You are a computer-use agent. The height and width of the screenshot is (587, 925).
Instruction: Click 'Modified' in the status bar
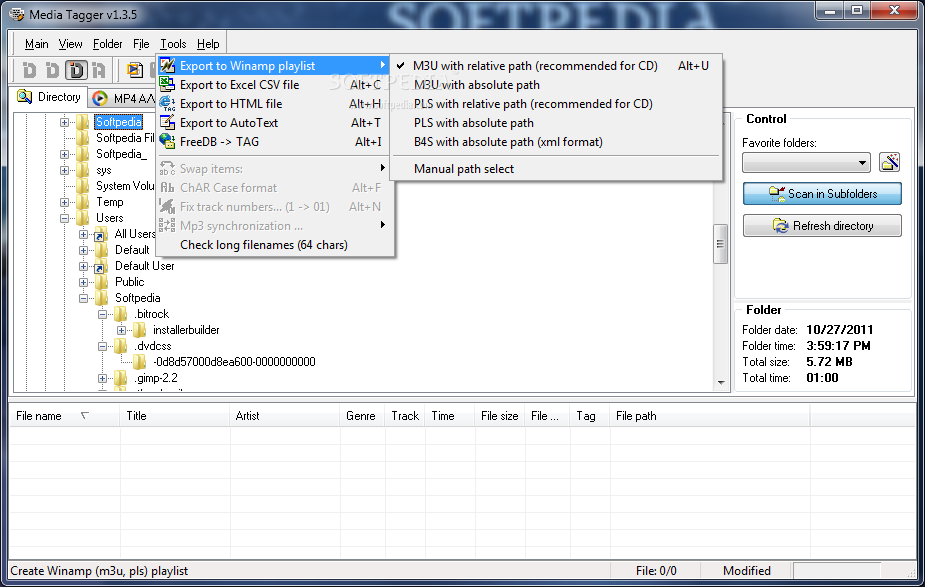[746, 571]
